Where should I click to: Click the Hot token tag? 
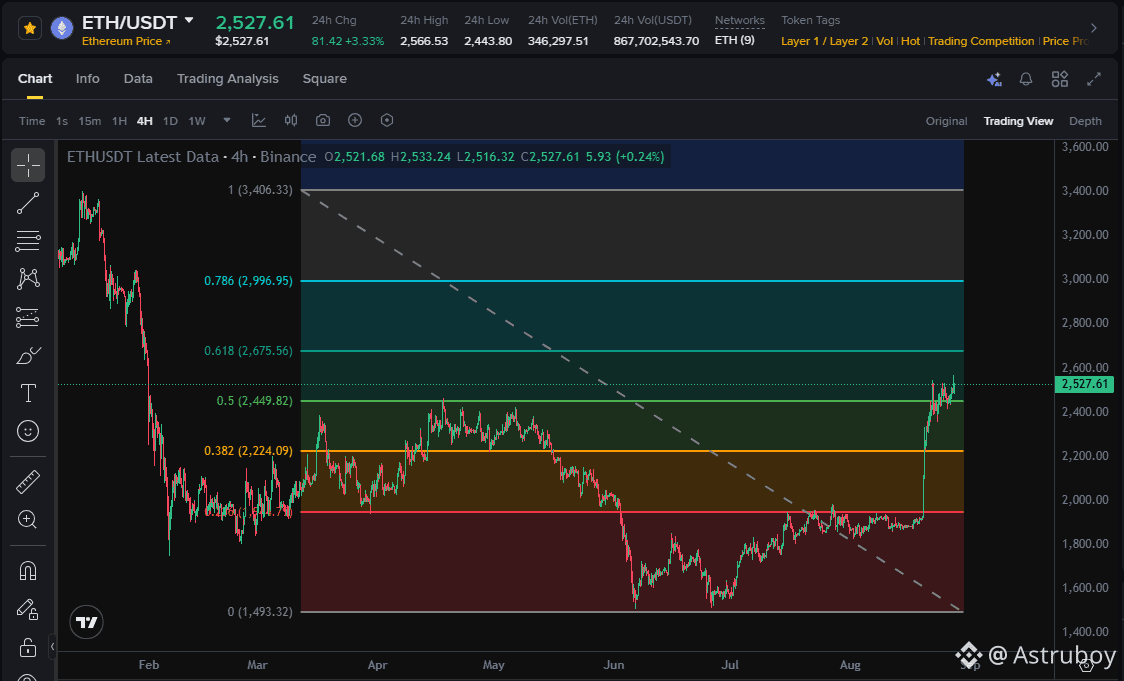(x=910, y=42)
